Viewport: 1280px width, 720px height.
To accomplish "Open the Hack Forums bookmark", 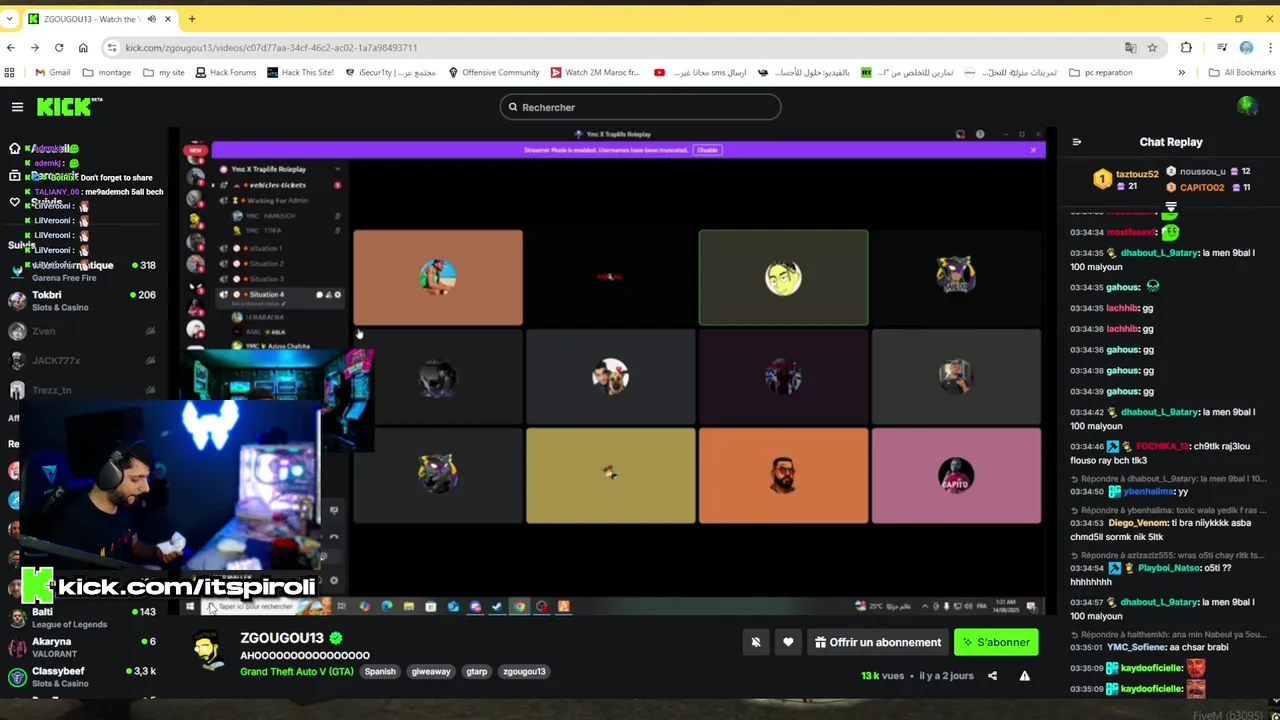I will pos(225,72).
